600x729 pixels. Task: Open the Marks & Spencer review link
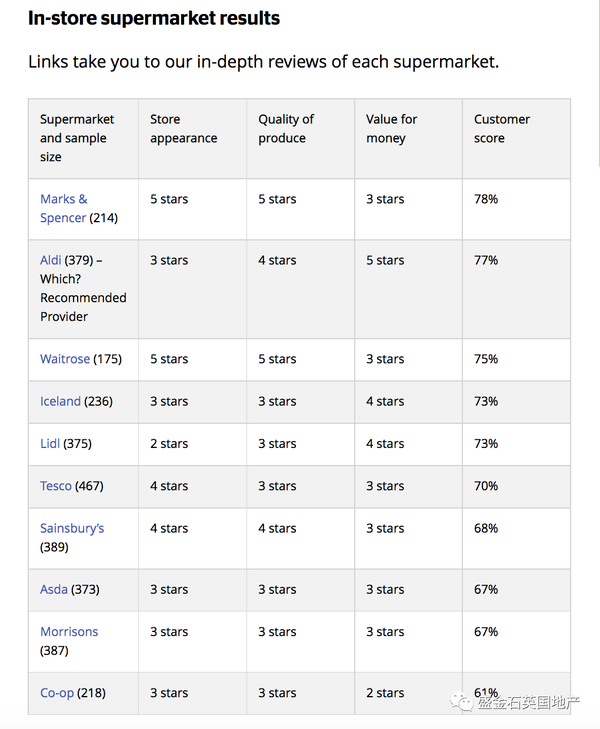point(64,208)
